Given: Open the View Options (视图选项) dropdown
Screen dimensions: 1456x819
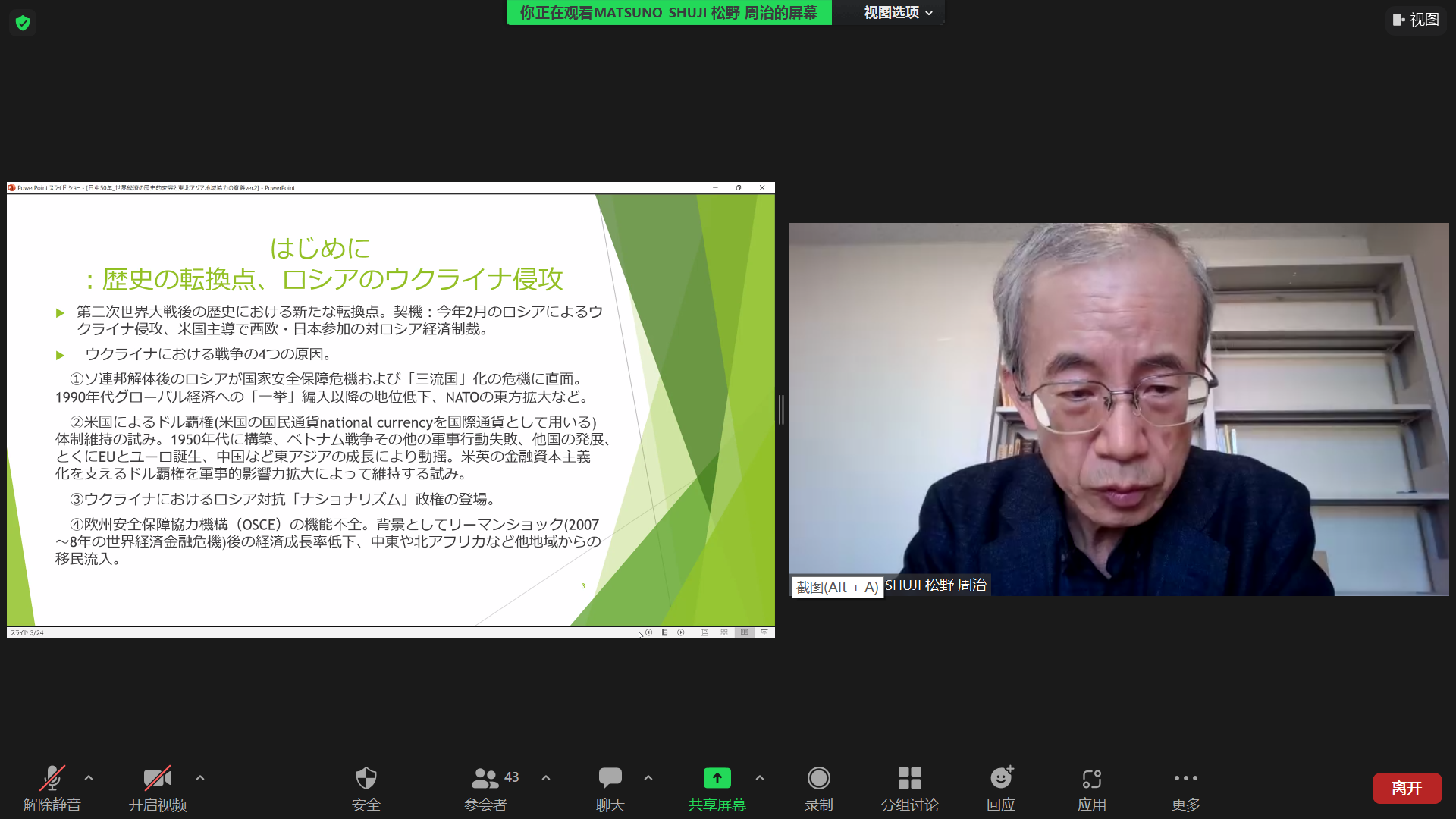Looking at the screenshot, I should tap(898, 13).
